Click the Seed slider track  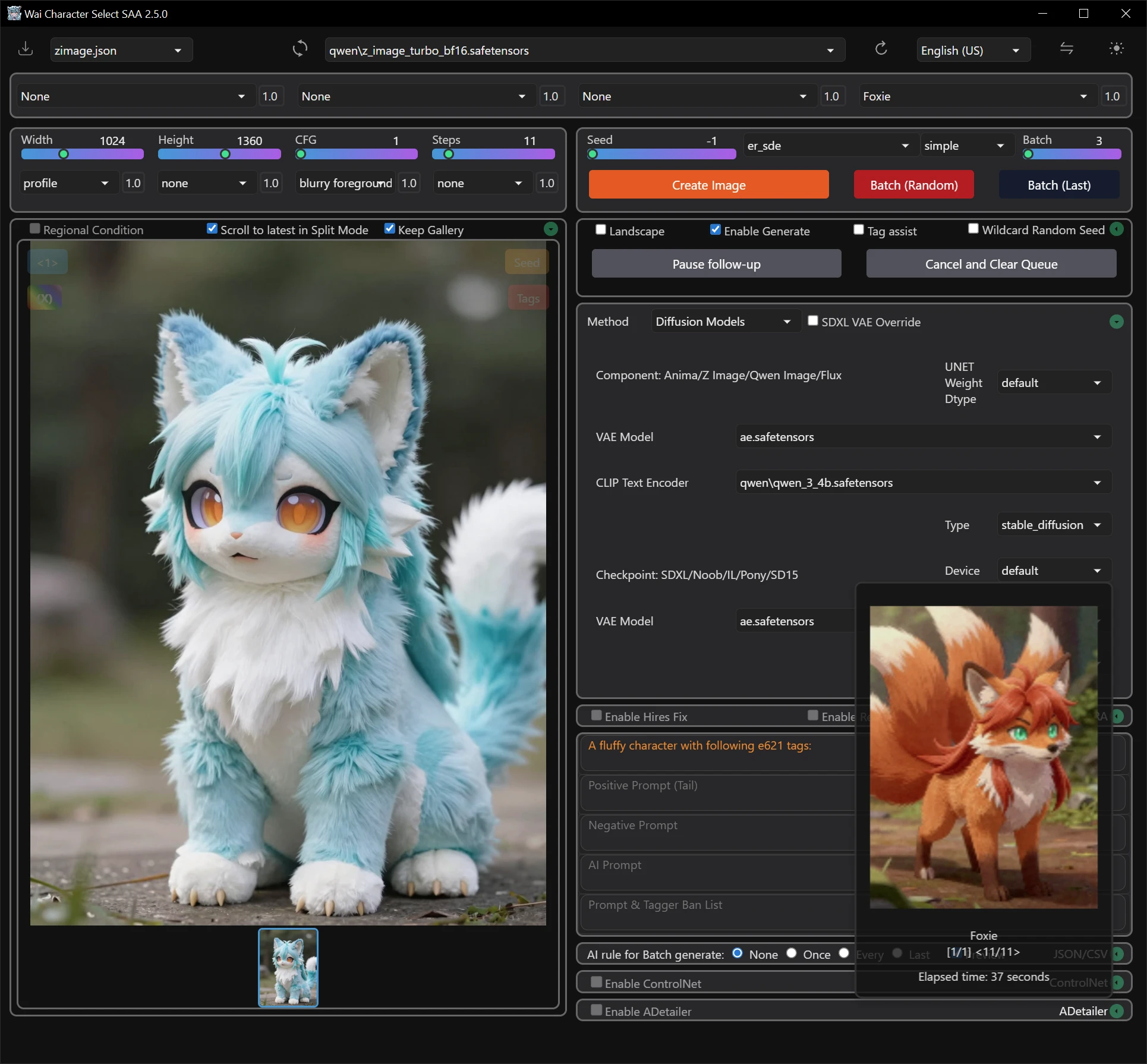click(661, 154)
